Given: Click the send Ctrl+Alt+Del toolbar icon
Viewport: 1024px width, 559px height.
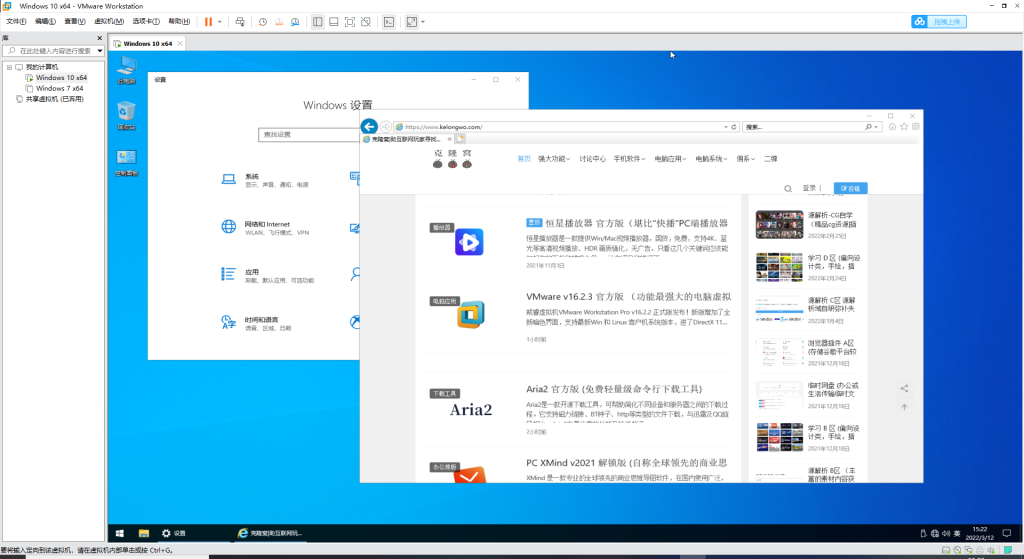Looking at the screenshot, I should 240,22.
